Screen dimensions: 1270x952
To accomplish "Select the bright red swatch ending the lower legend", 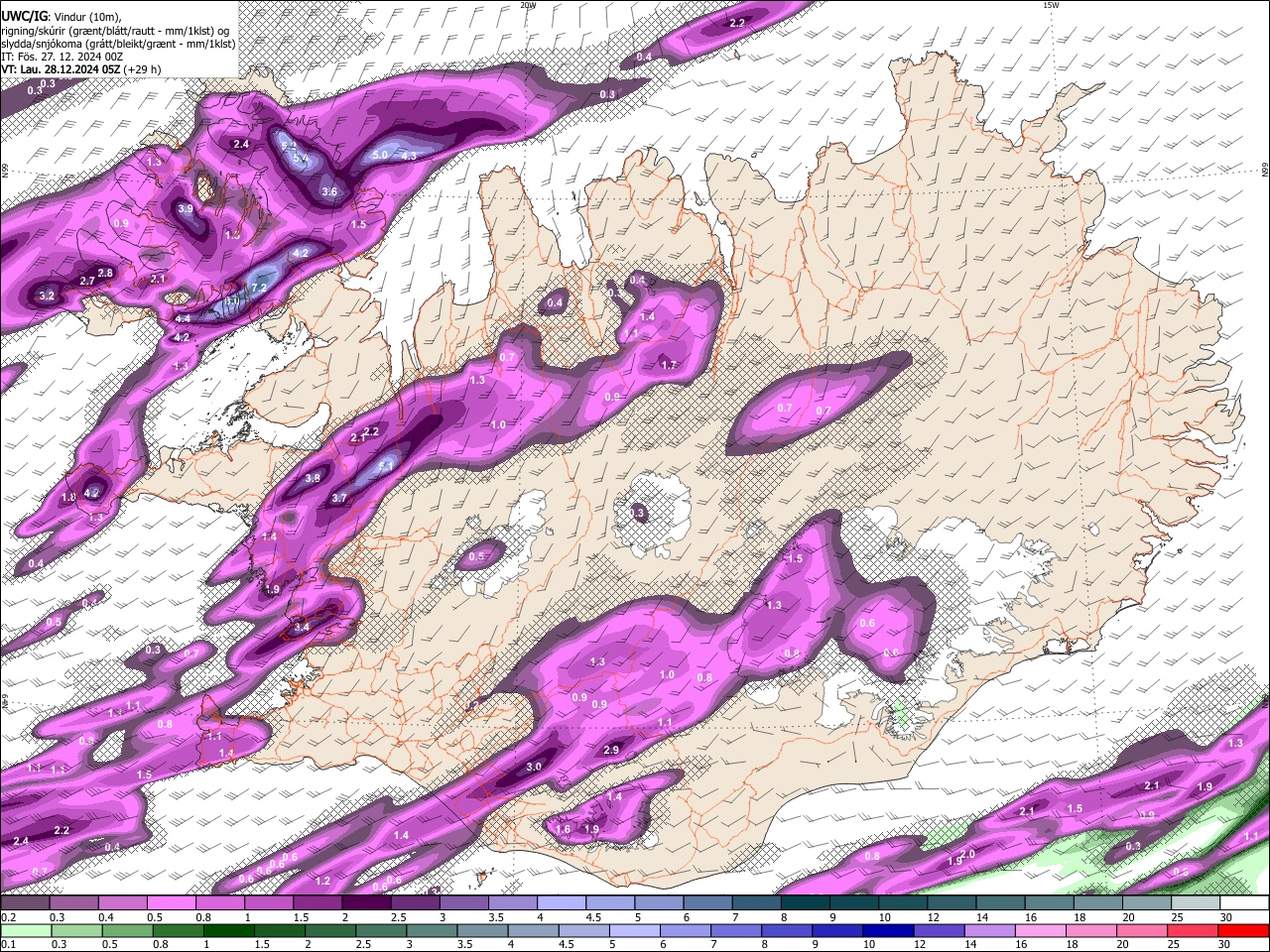I will (x=1243, y=930).
